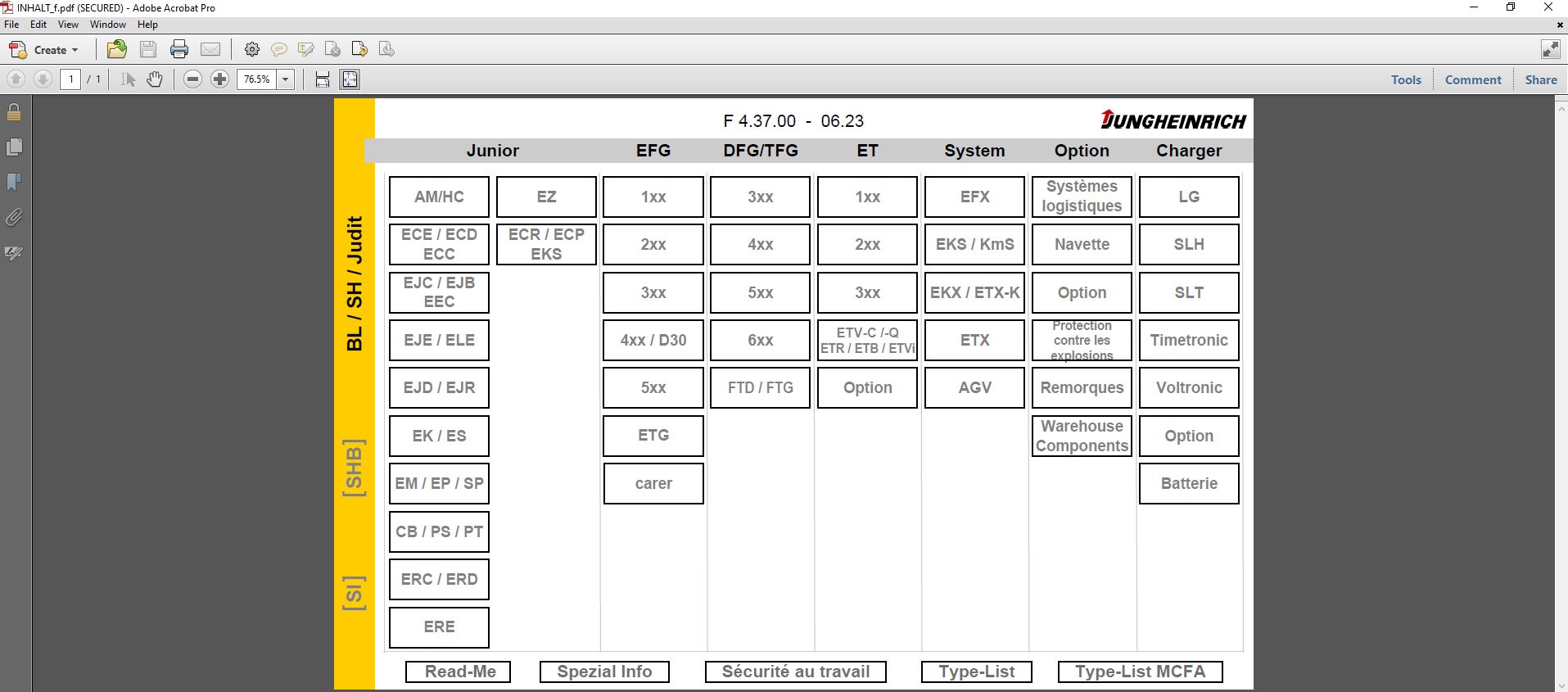Click the extract pages icon with orange arrow
The image size is (1568, 692).
point(359,49)
